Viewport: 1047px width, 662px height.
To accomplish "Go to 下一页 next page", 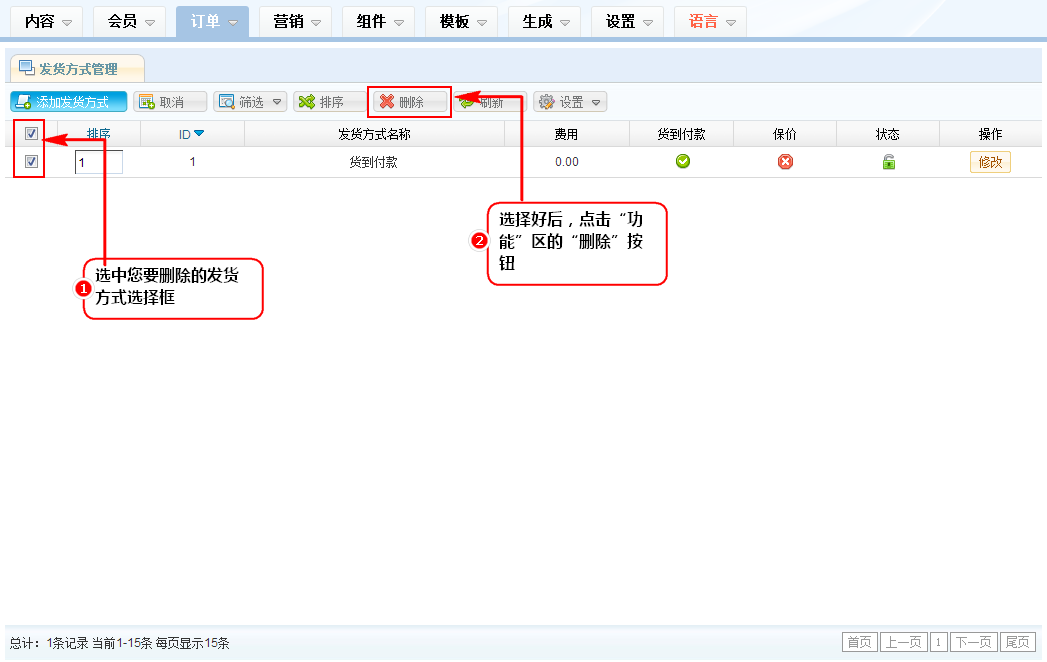I will coord(973,642).
